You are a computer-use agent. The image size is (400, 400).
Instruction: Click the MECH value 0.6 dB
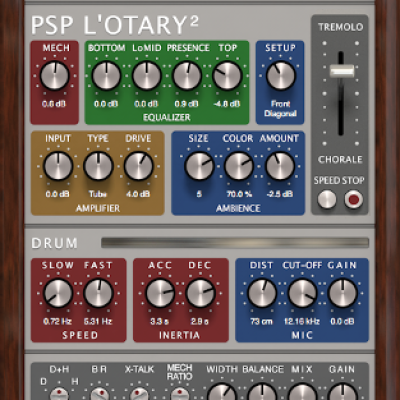[54, 104]
